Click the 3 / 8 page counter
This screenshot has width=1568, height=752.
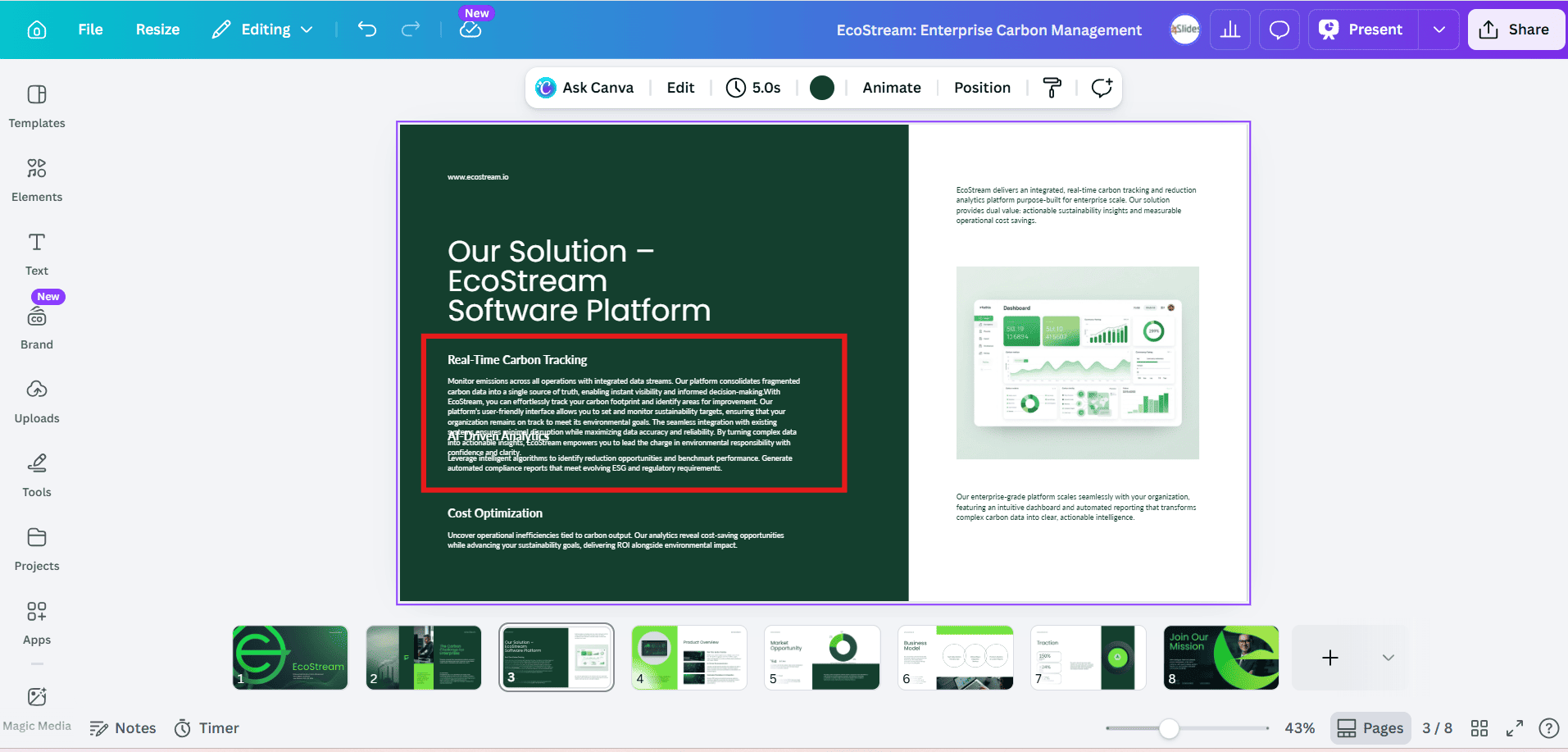pos(1437,728)
